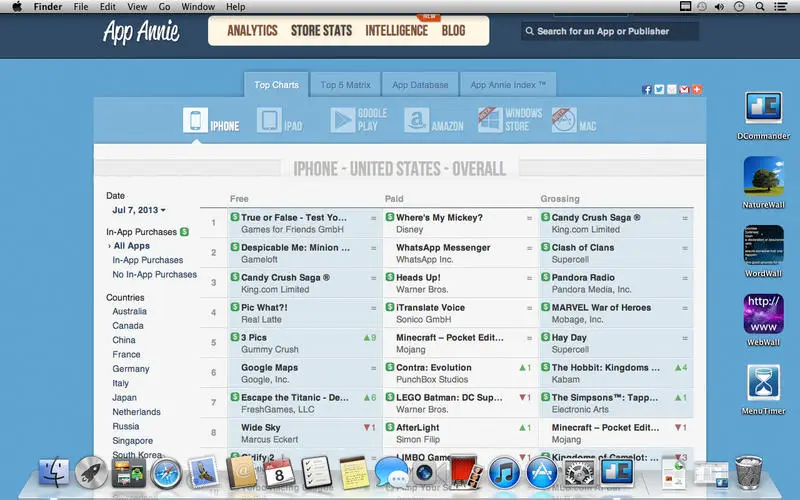The height and width of the screenshot is (500, 800).
Task: Go to the App Annie logo homepage
Action: pyautogui.click(x=141, y=32)
